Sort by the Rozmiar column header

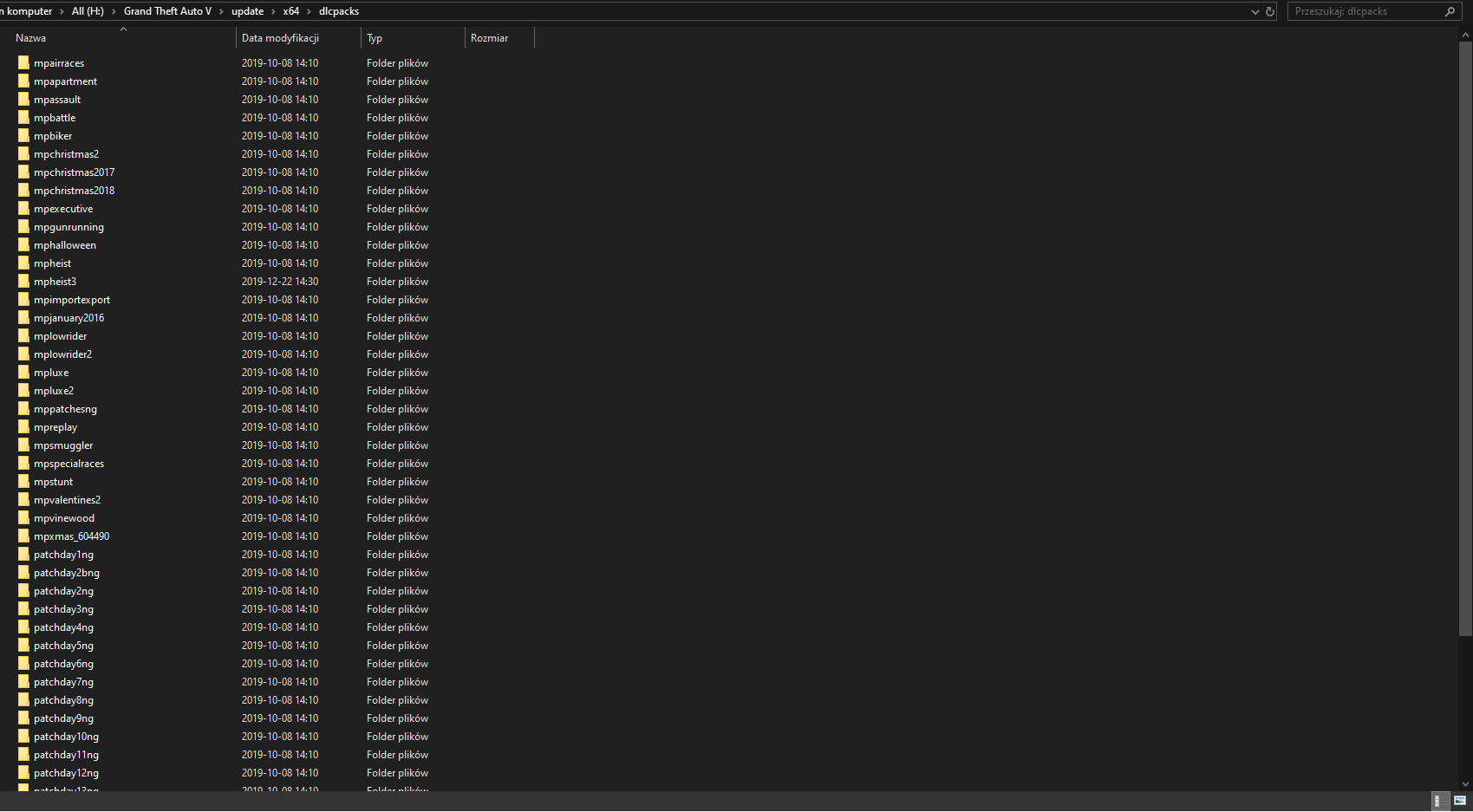pyautogui.click(x=490, y=38)
